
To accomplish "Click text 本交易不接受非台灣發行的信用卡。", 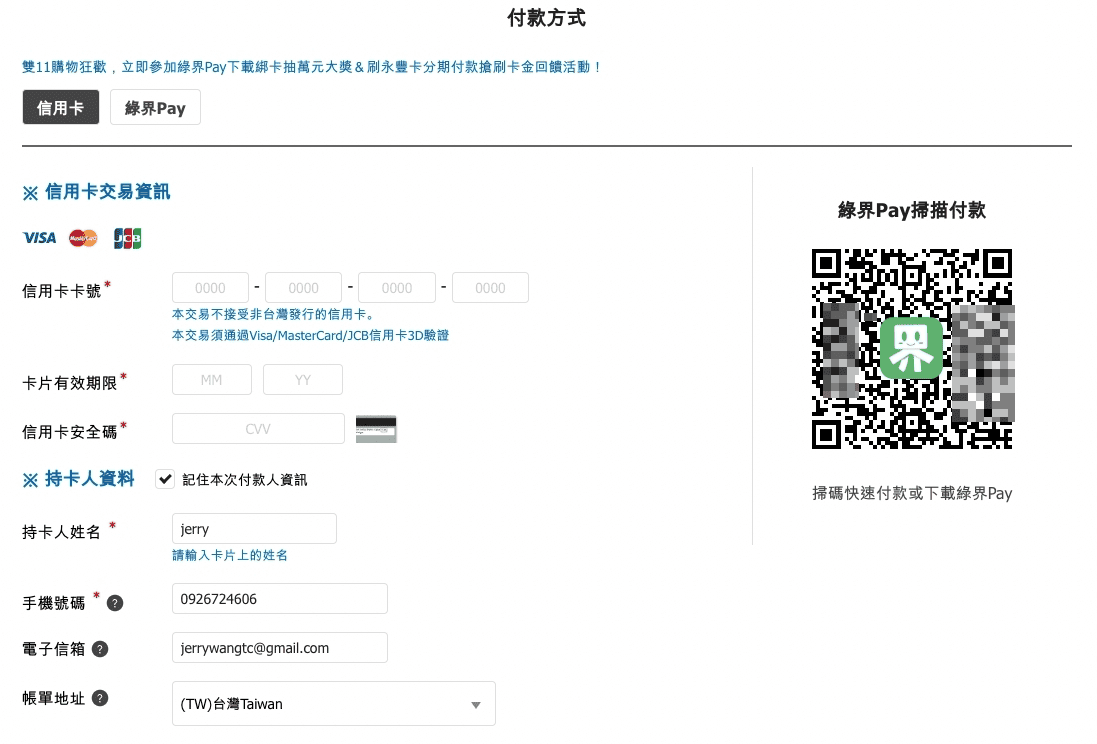I will (x=274, y=314).
